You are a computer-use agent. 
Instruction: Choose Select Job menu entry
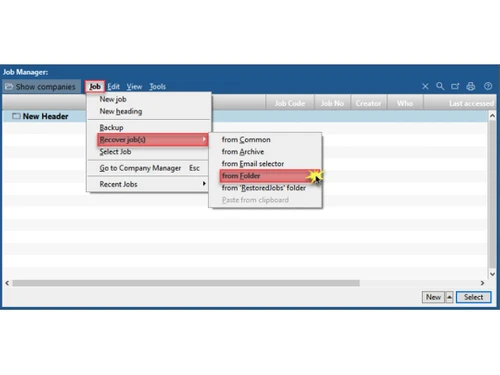point(149,152)
